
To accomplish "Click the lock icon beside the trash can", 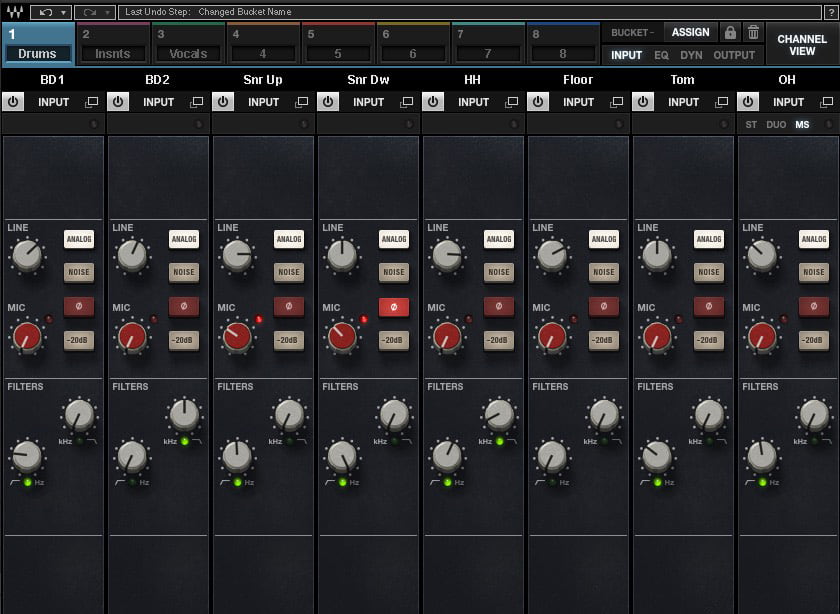I will click(x=731, y=32).
